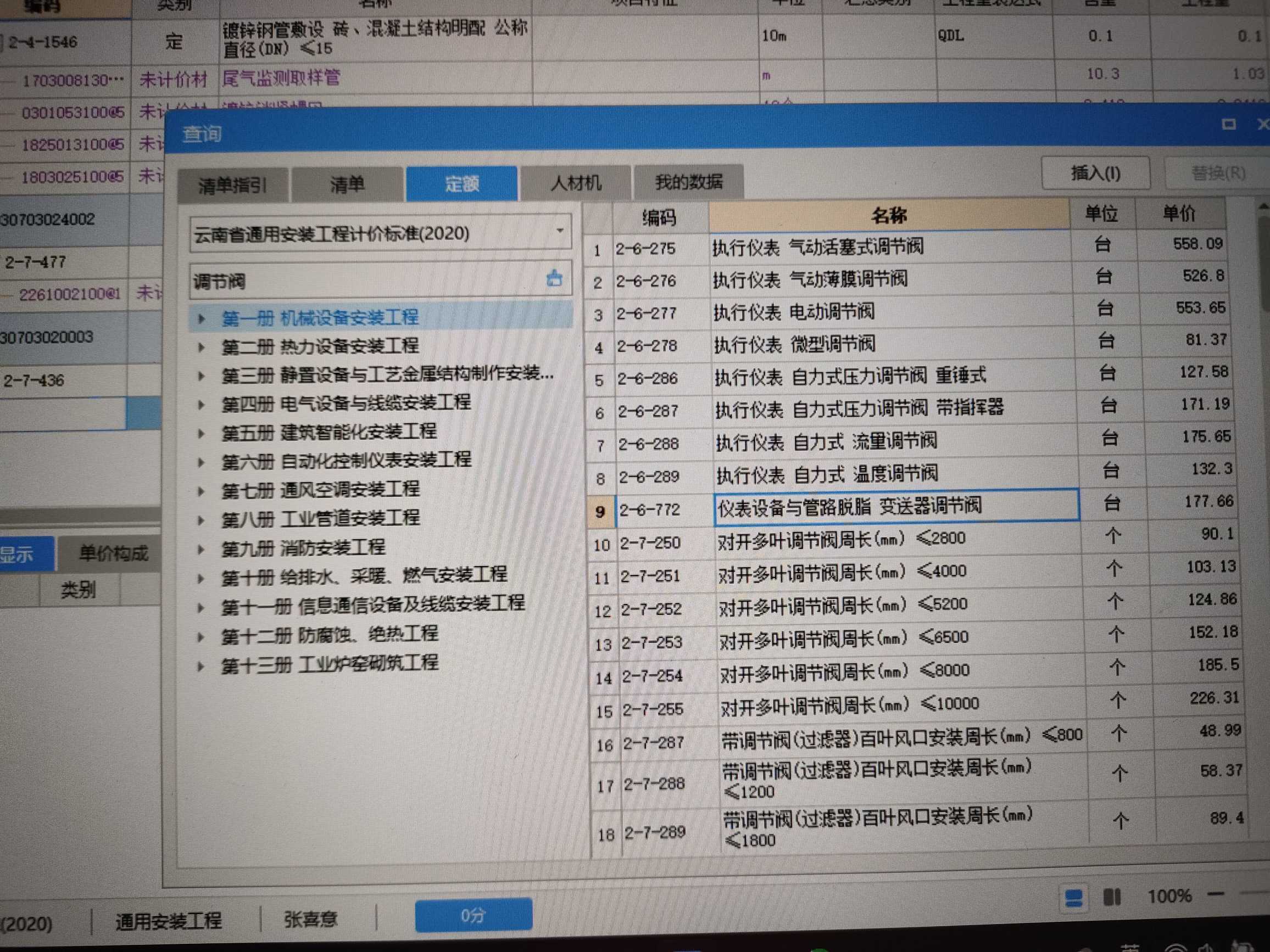This screenshot has height=952, width=1270.
Task: Click code 2-7-436 in main window
Action: point(34,380)
